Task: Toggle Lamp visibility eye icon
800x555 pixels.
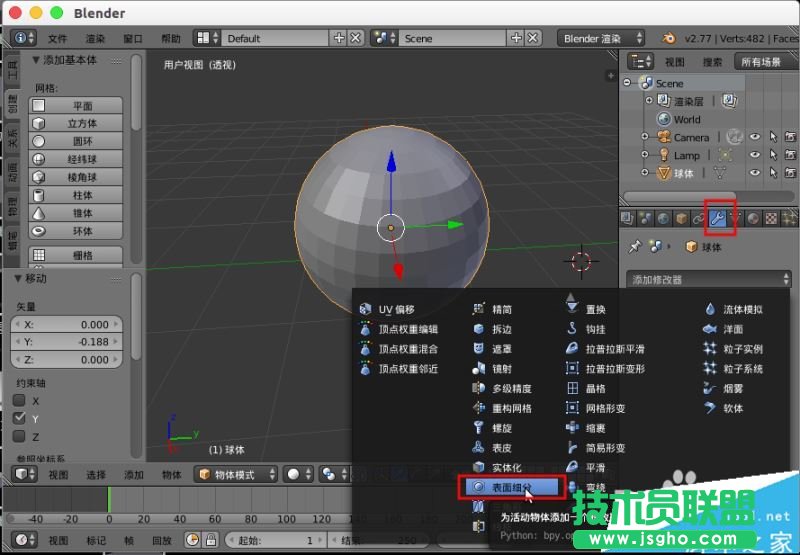Action: [755, 155]
